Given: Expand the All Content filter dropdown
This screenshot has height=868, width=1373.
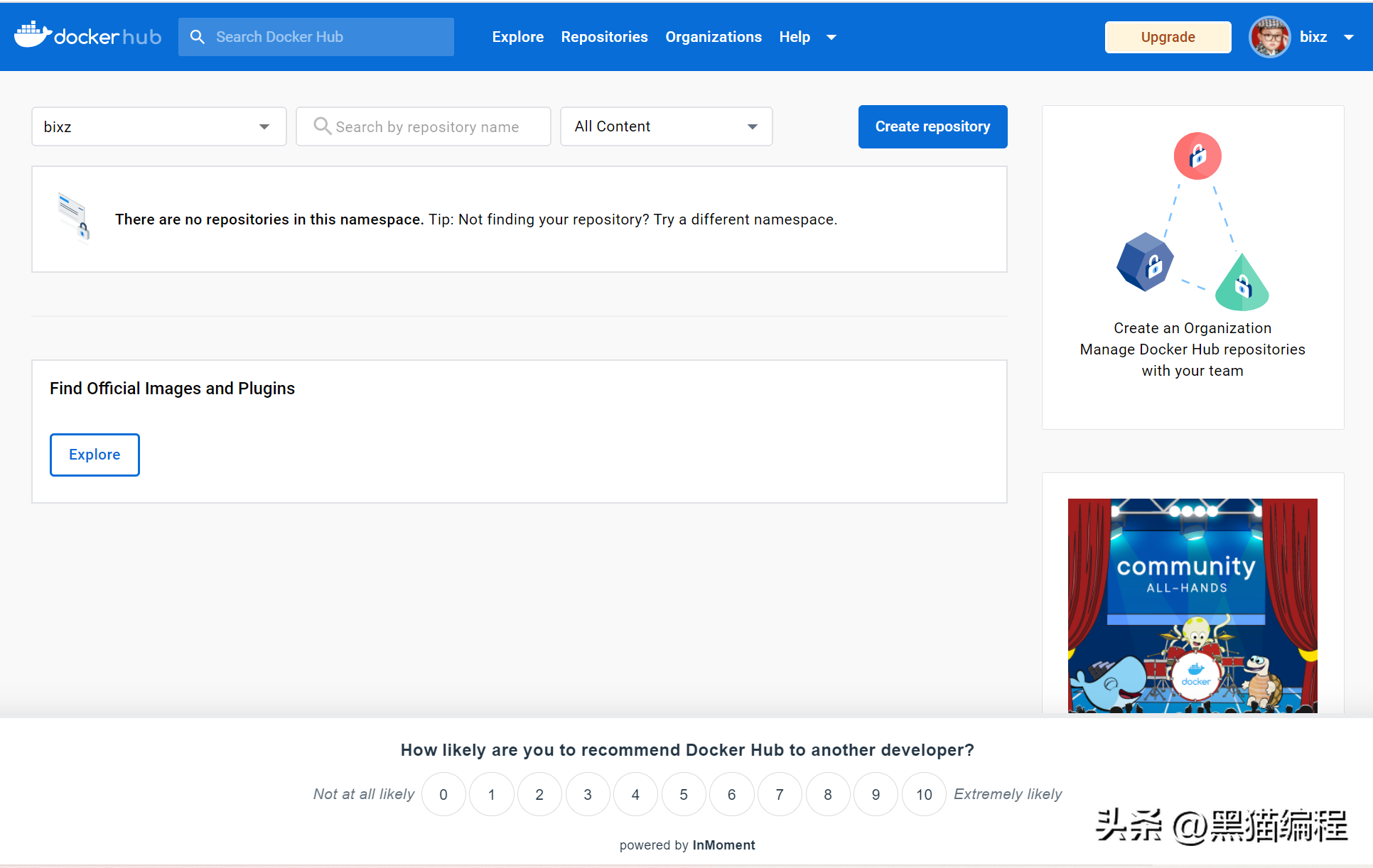Looking at the screenshot, I should (666, 126).
